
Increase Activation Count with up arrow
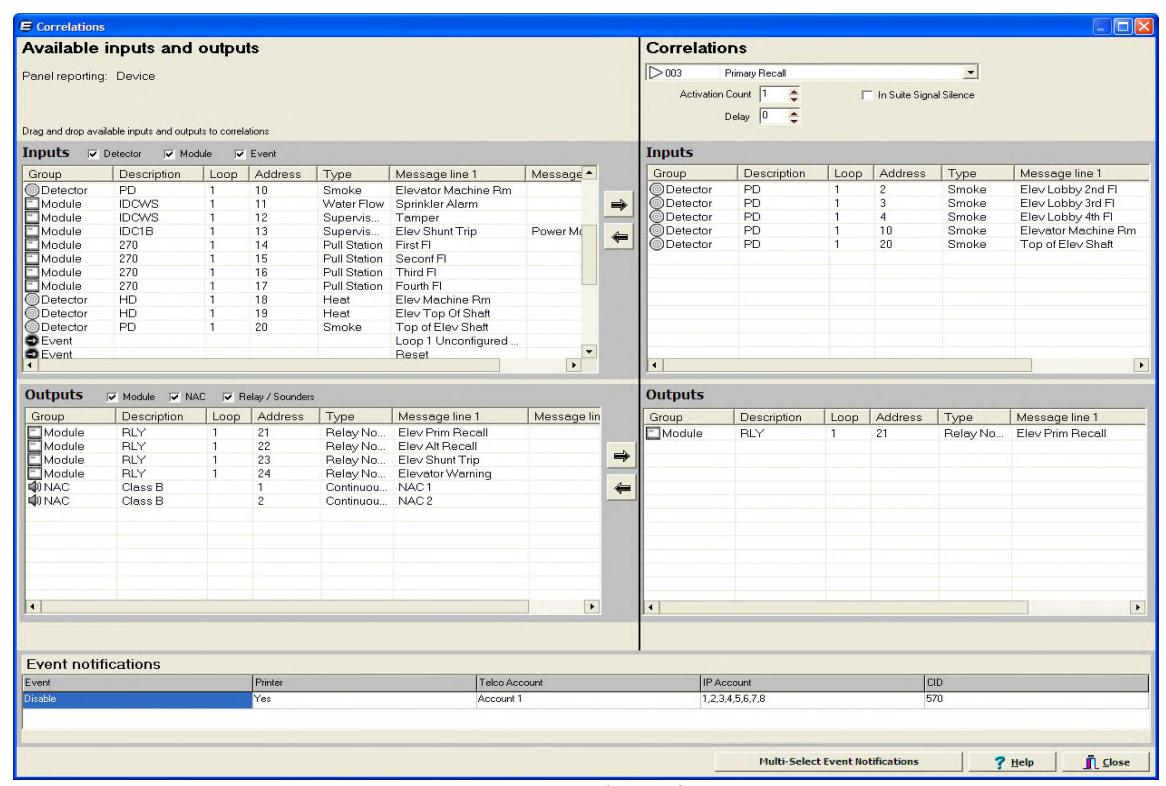pyautogui.click(x=793, y=91)
